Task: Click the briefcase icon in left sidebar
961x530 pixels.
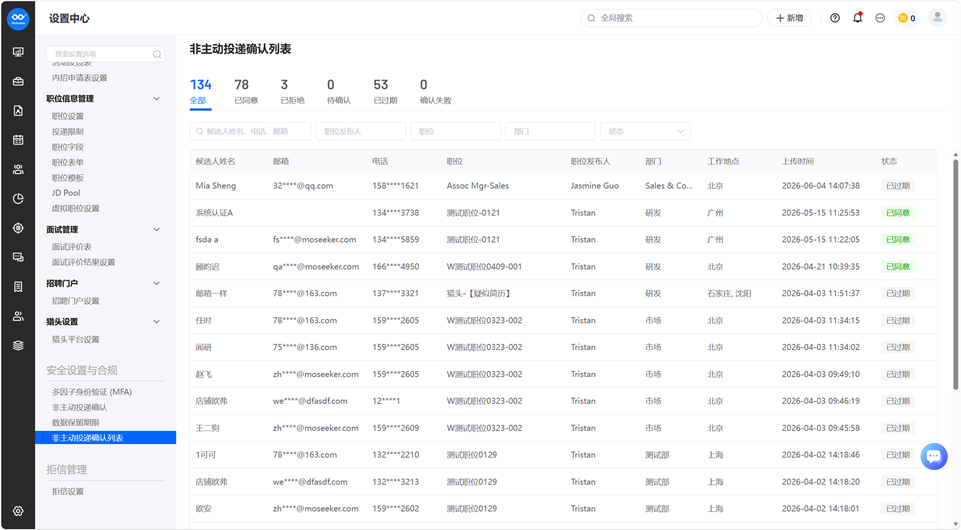Action: [18, 81]
